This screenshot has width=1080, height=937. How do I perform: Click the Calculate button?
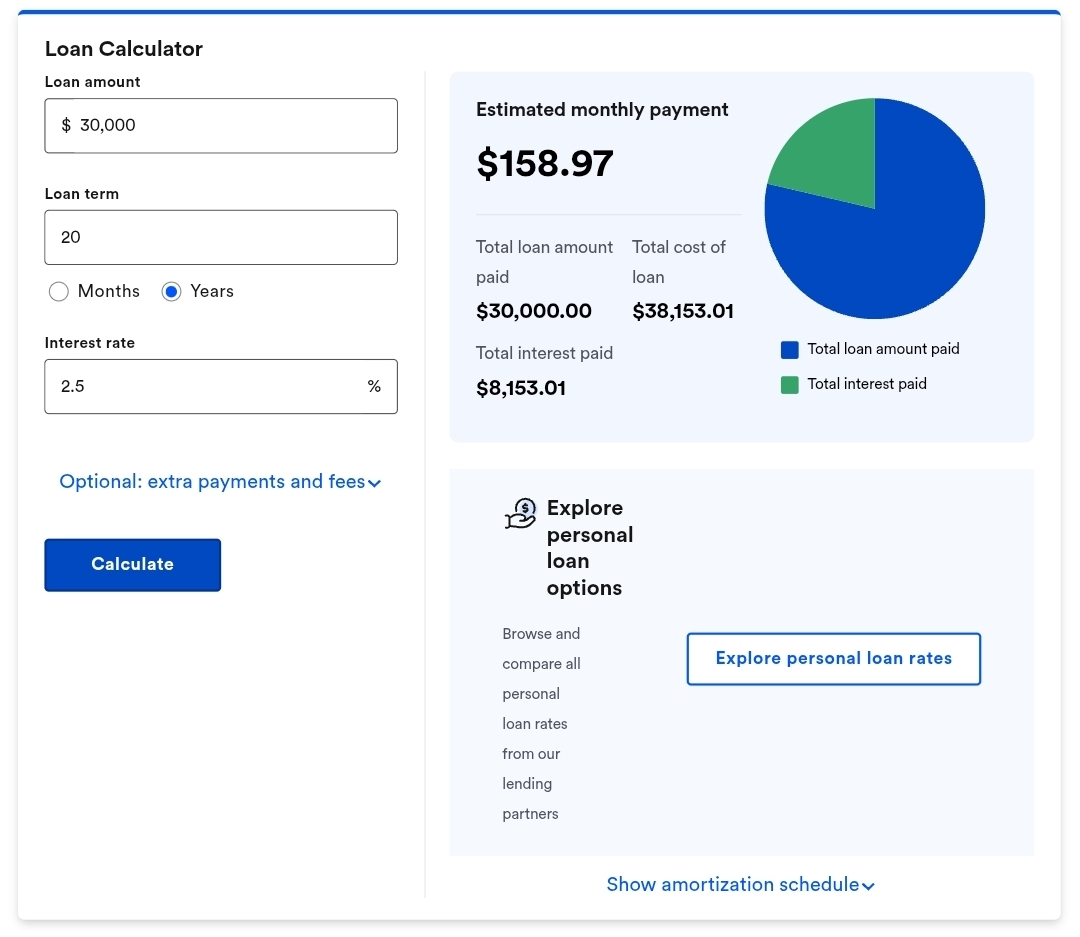coord(133,565)
